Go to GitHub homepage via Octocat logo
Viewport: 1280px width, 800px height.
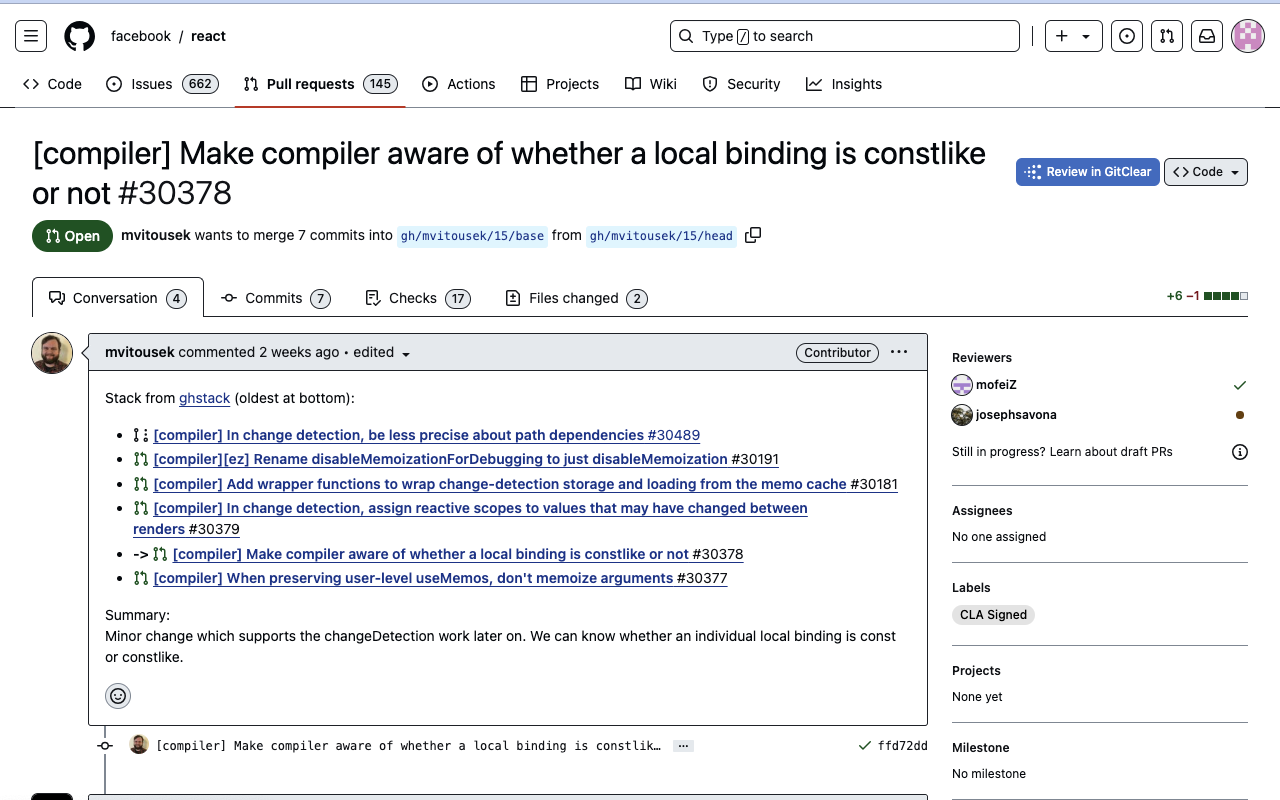pos(80,36)
